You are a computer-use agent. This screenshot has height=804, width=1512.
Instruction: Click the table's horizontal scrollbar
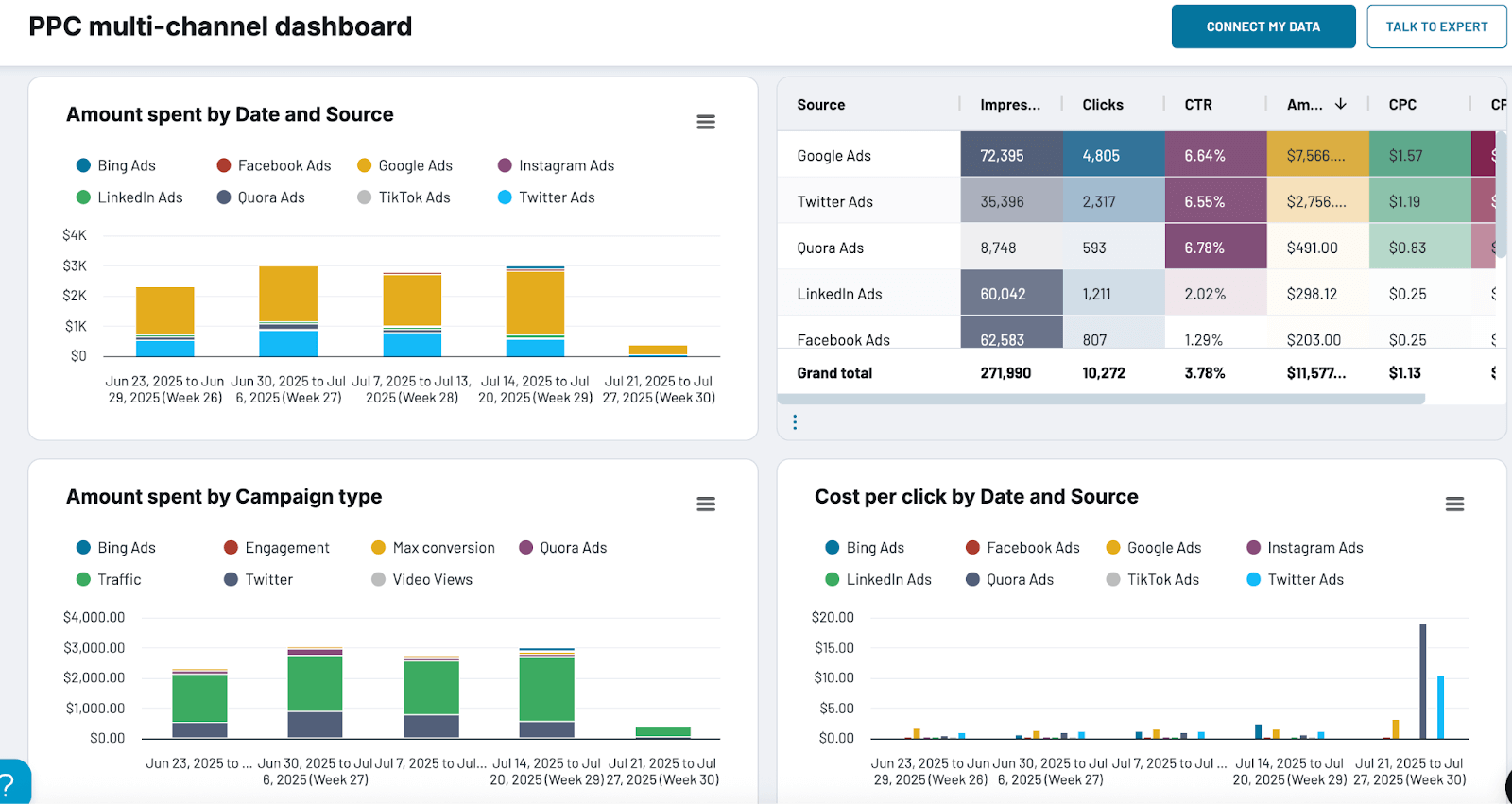1101,400
